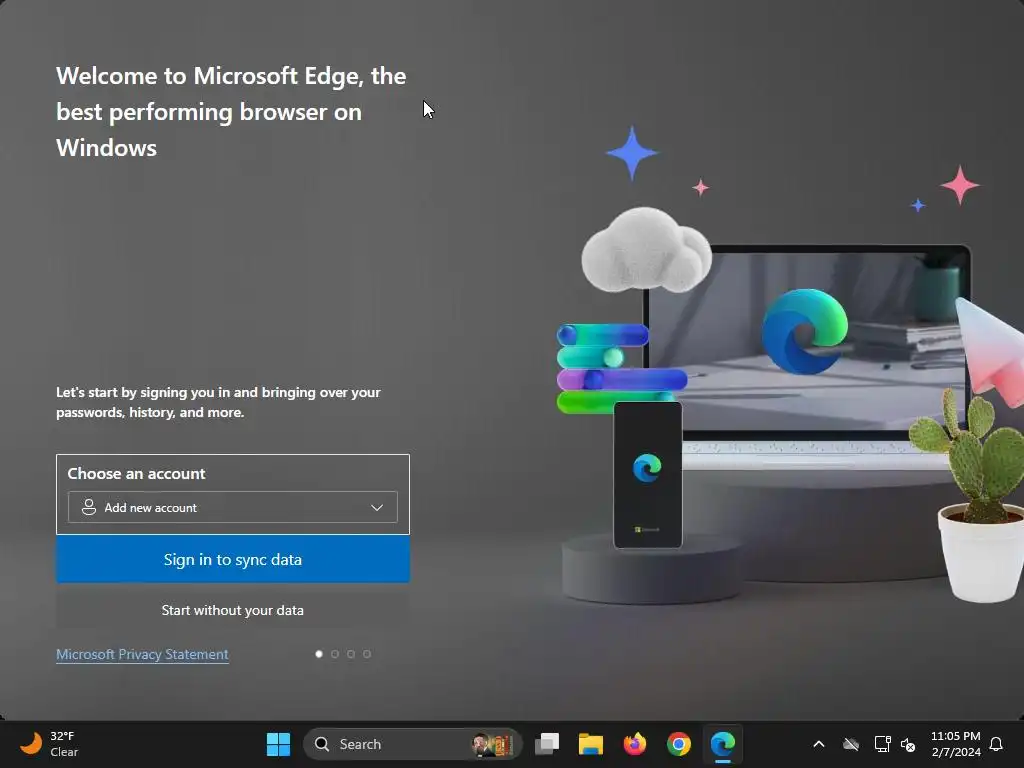The width and height of the screenshot is (1024, 768).
Task: Launch Google Chrome from the taskbar
Action: pos(679,744)
